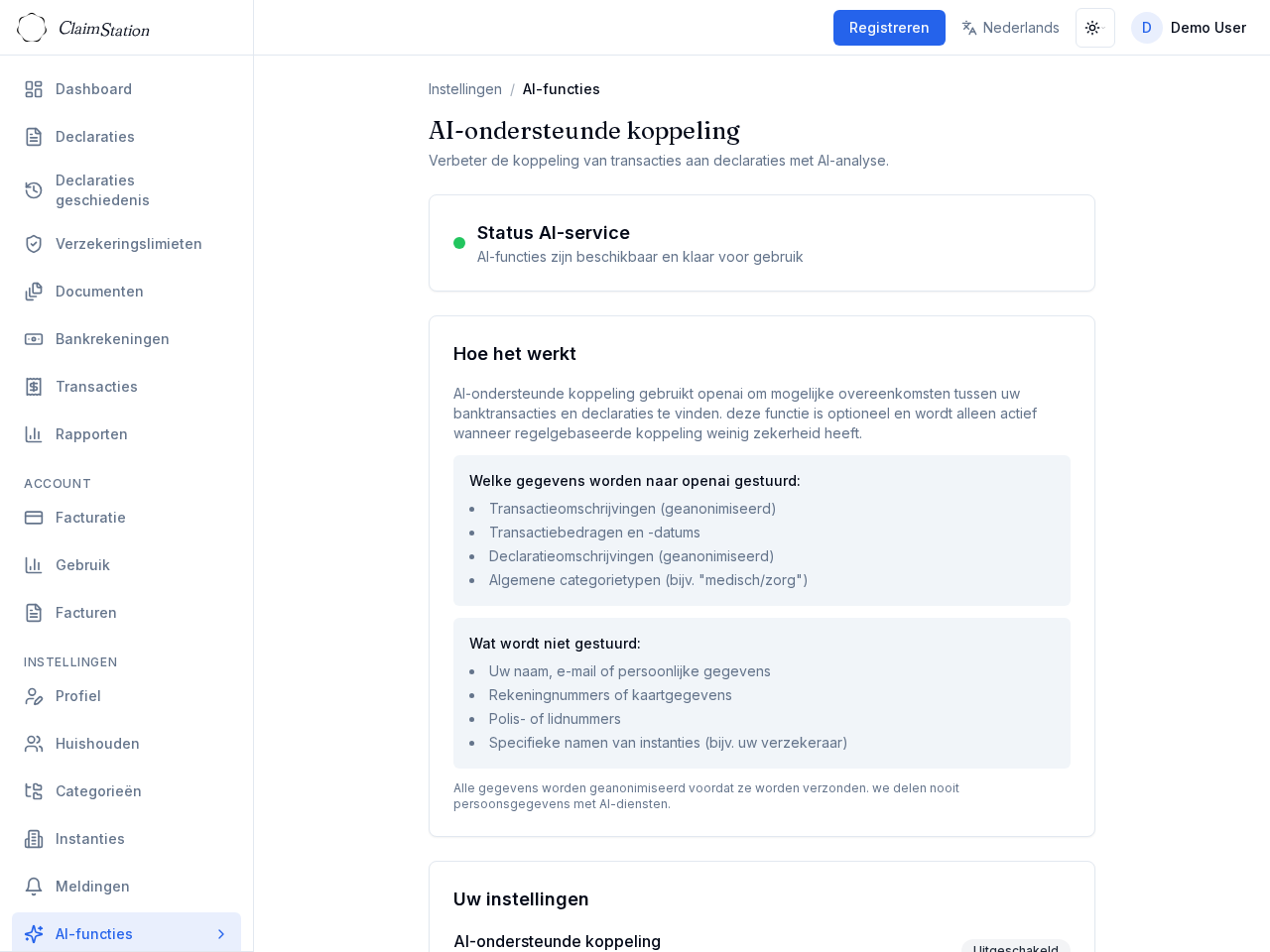Click the Verzekeringslimieten shield icon

point(34,244)
